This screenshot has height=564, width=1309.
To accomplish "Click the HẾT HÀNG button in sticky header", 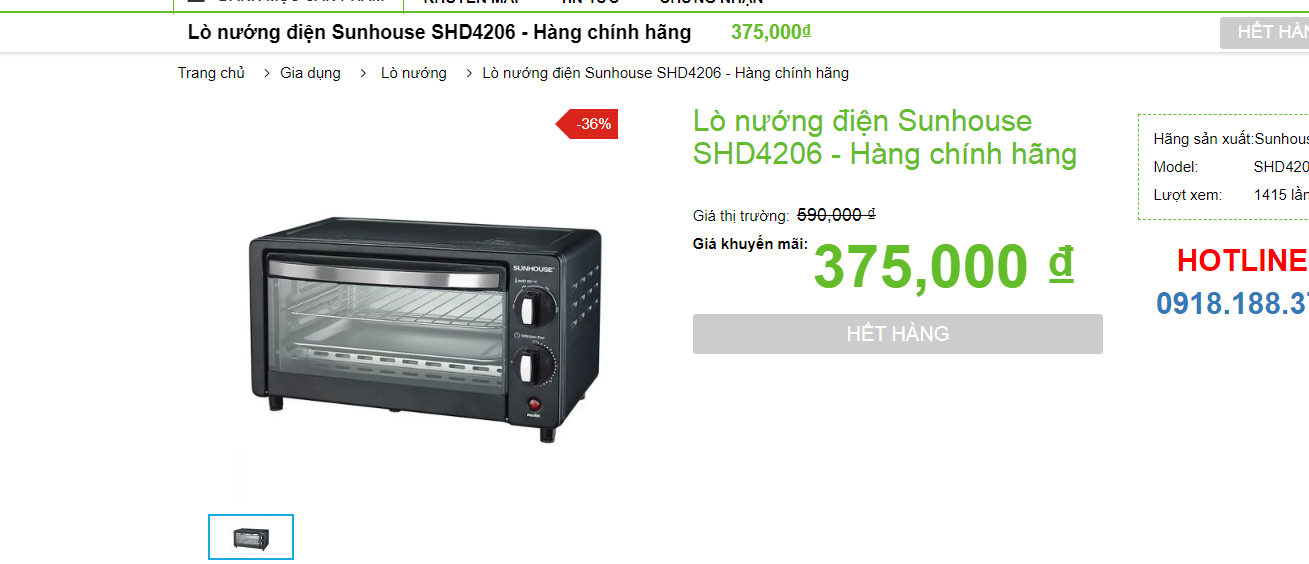I will coord(1264,32).
